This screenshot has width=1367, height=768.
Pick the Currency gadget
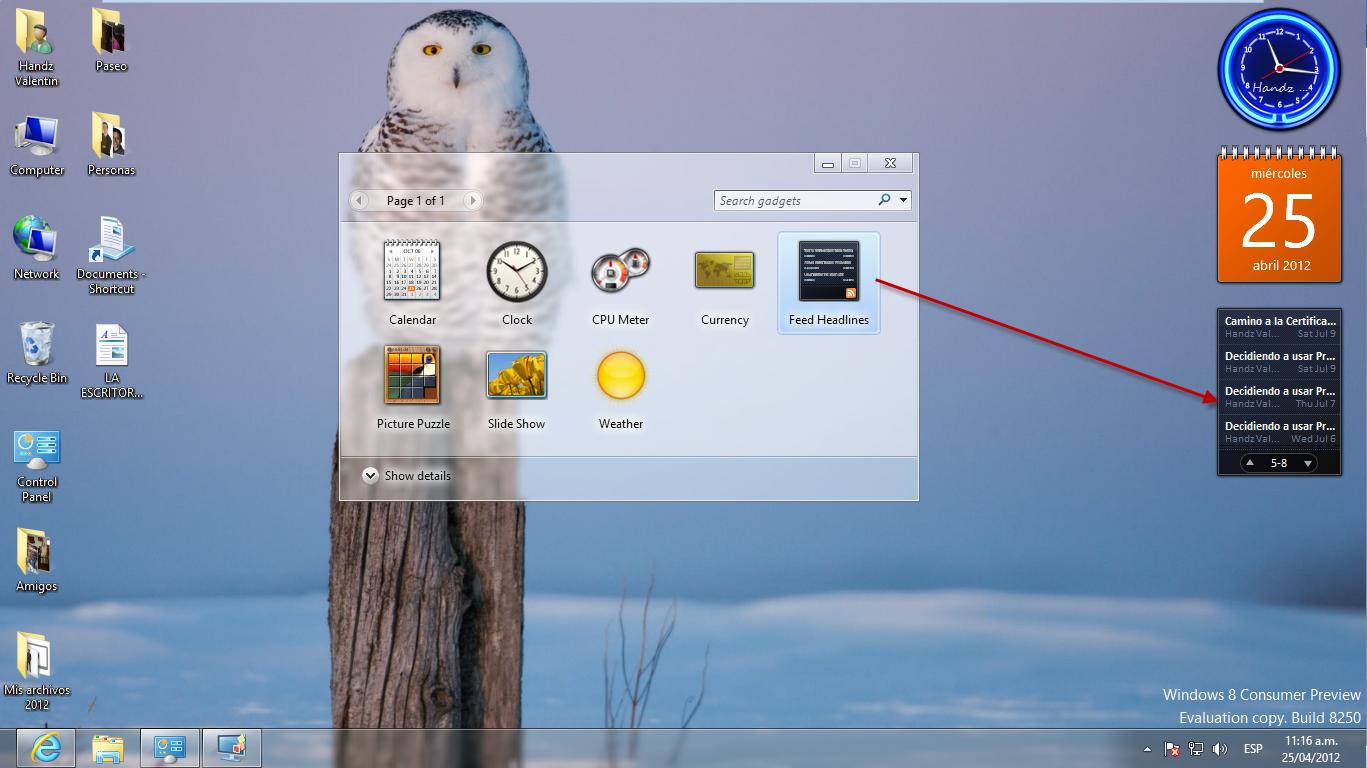[x=724, y=271]
